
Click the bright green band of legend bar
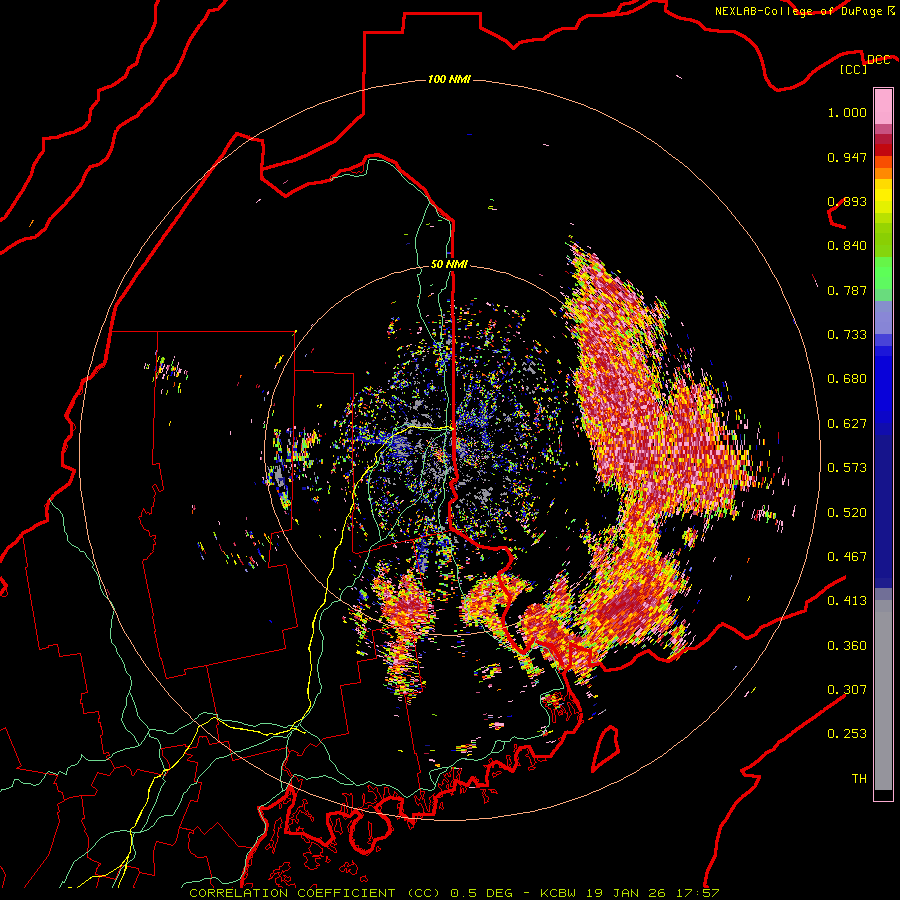(x=883, y=273)
